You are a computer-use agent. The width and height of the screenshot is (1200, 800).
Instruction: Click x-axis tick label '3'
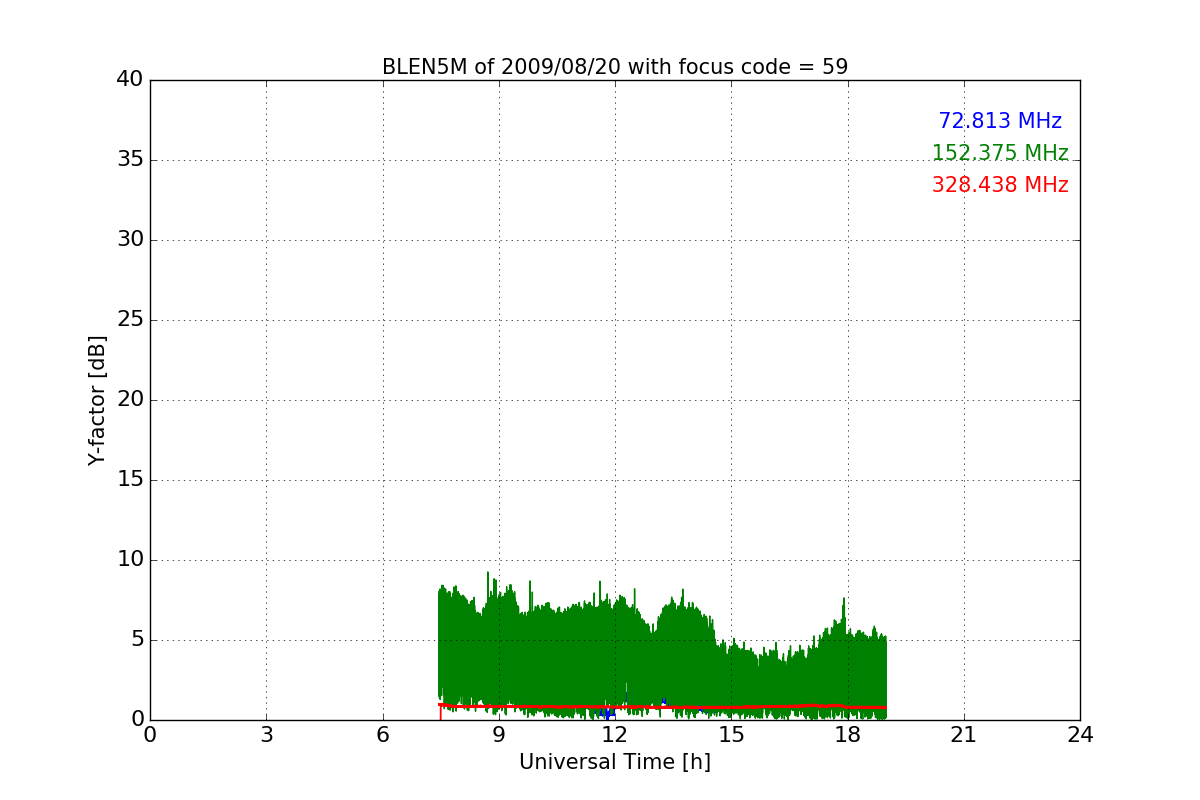point(266,735)
